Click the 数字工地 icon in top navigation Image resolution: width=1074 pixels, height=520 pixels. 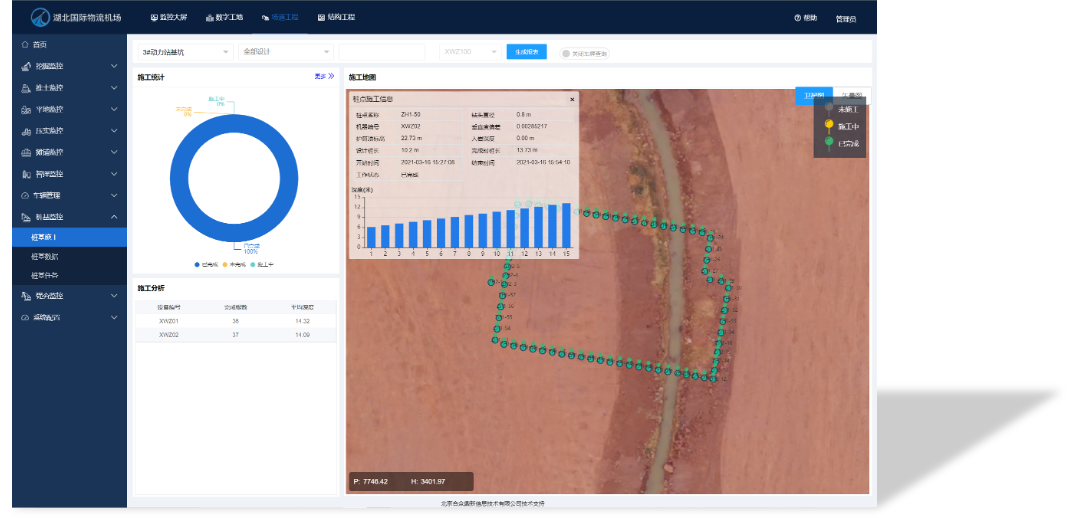210,18
